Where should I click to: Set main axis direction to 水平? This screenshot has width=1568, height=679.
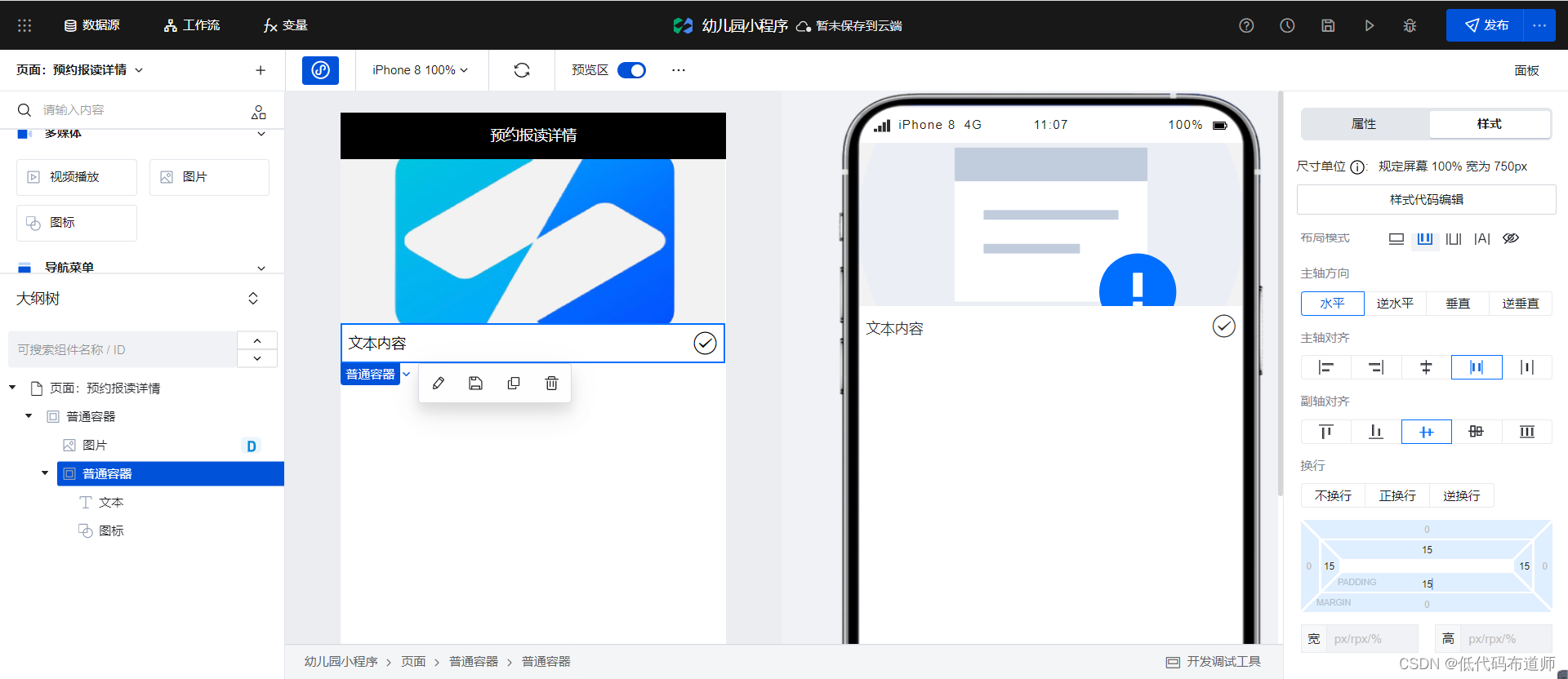tap(1332, 304)
